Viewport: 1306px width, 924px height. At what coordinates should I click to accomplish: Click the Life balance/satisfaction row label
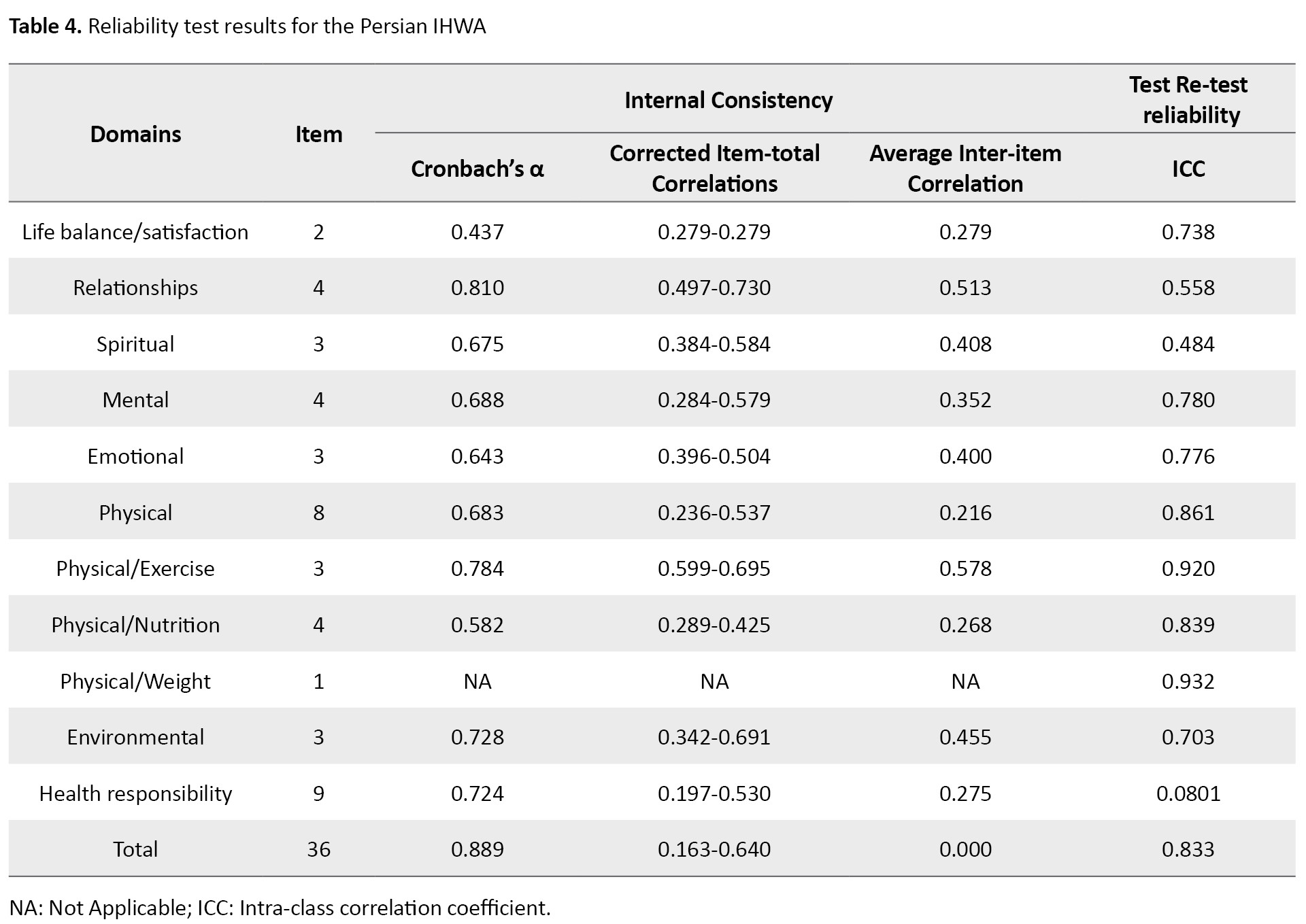click(135, 232)
